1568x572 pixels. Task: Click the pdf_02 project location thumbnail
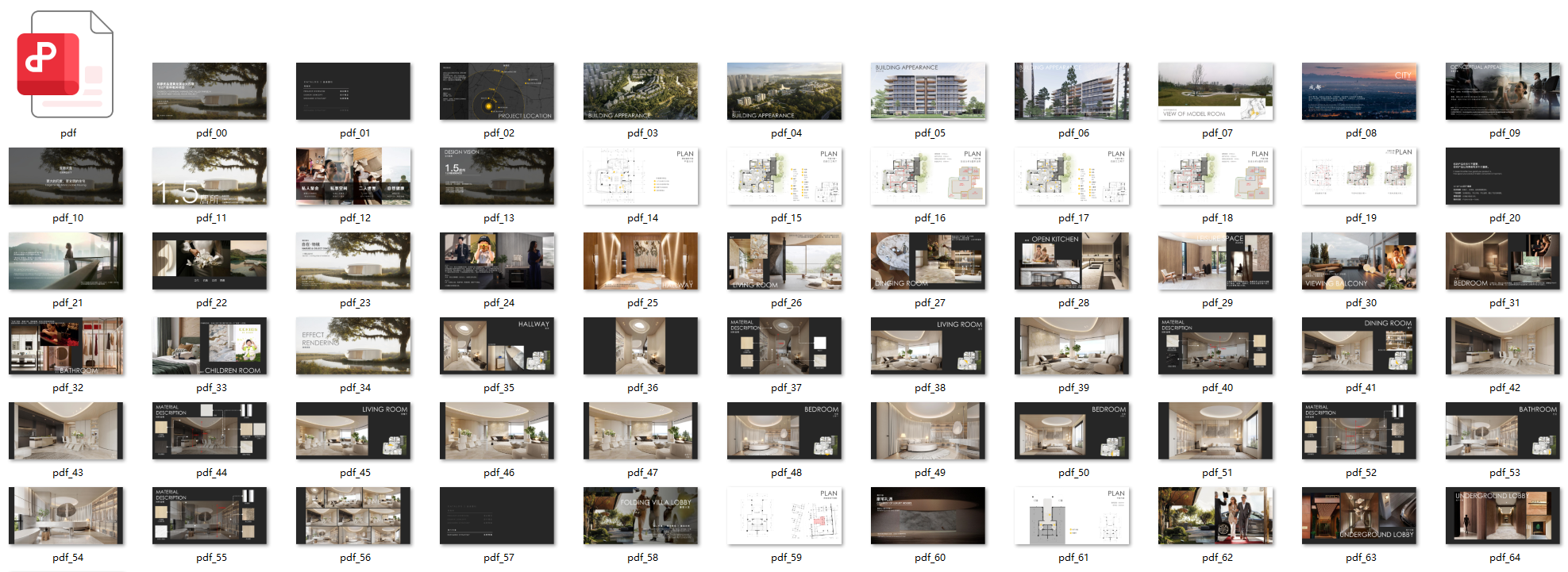click(x=497, y=91)
